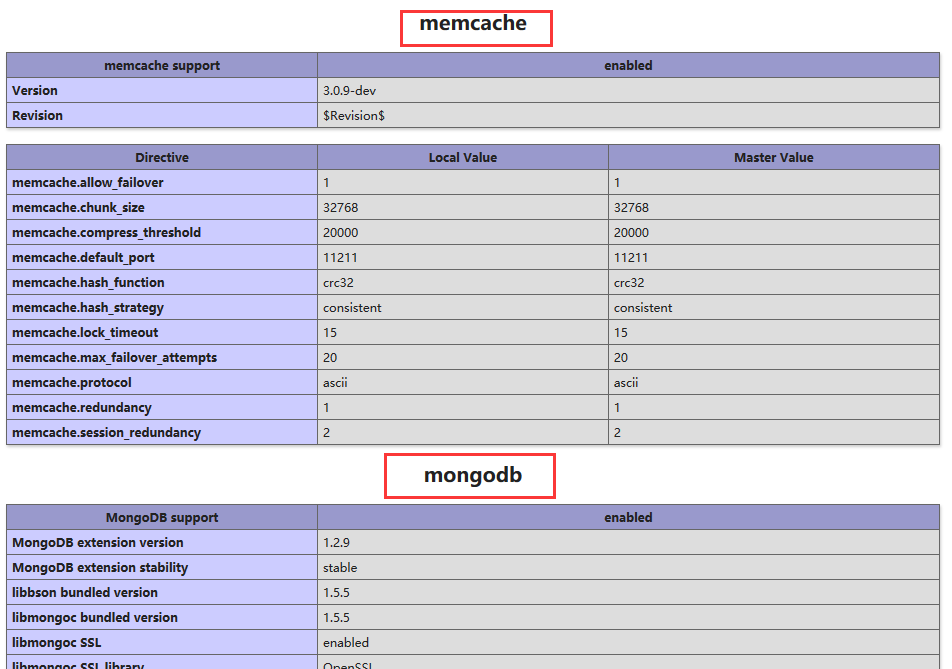Click libmongoc SSL enabled value

(345, 642)
